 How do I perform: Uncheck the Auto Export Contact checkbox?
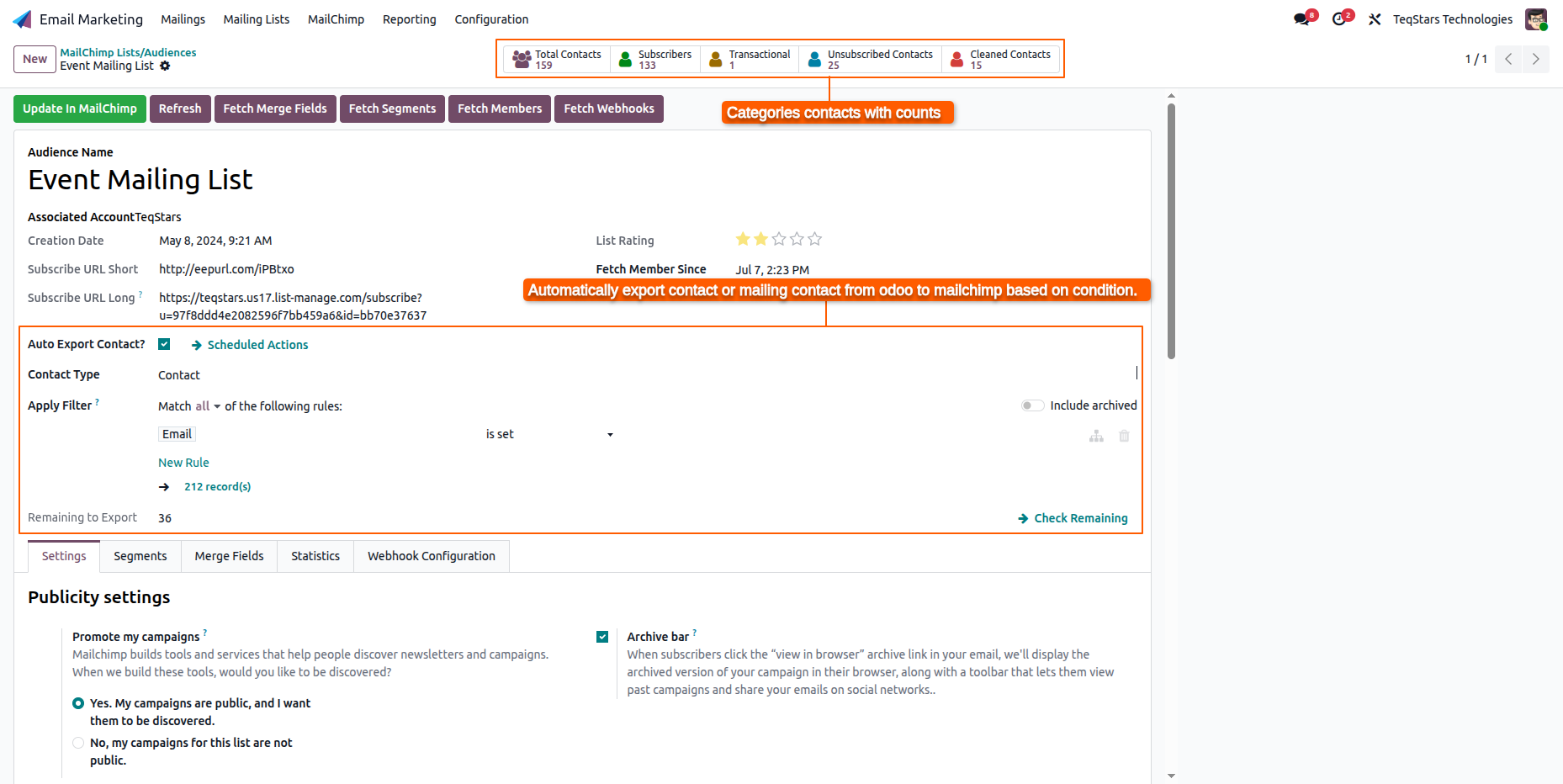tap(164, 344)
